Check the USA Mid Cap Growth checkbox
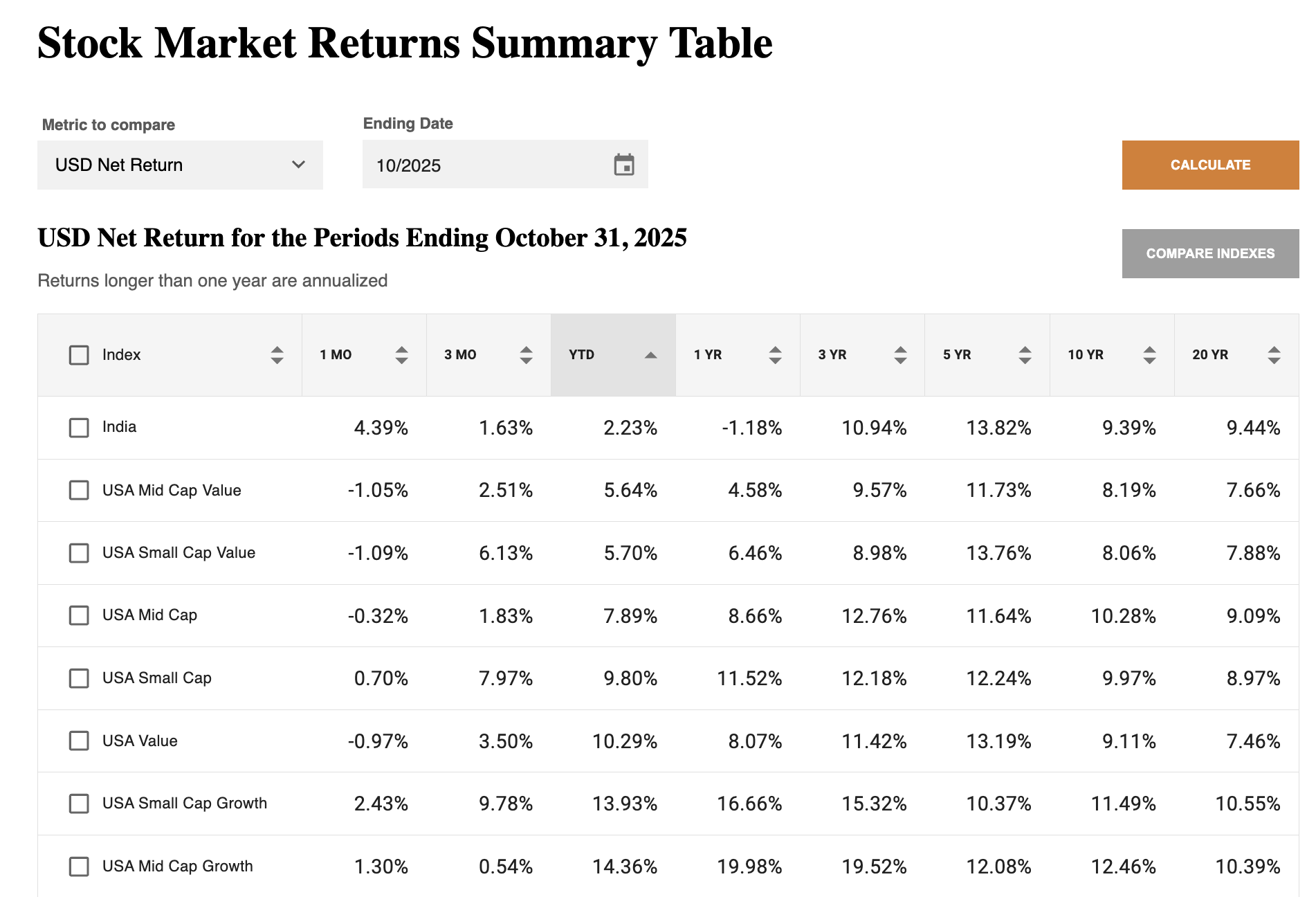Image resolution: width=1316 pixels, height=897 pixels. click(x=79, y=867)
